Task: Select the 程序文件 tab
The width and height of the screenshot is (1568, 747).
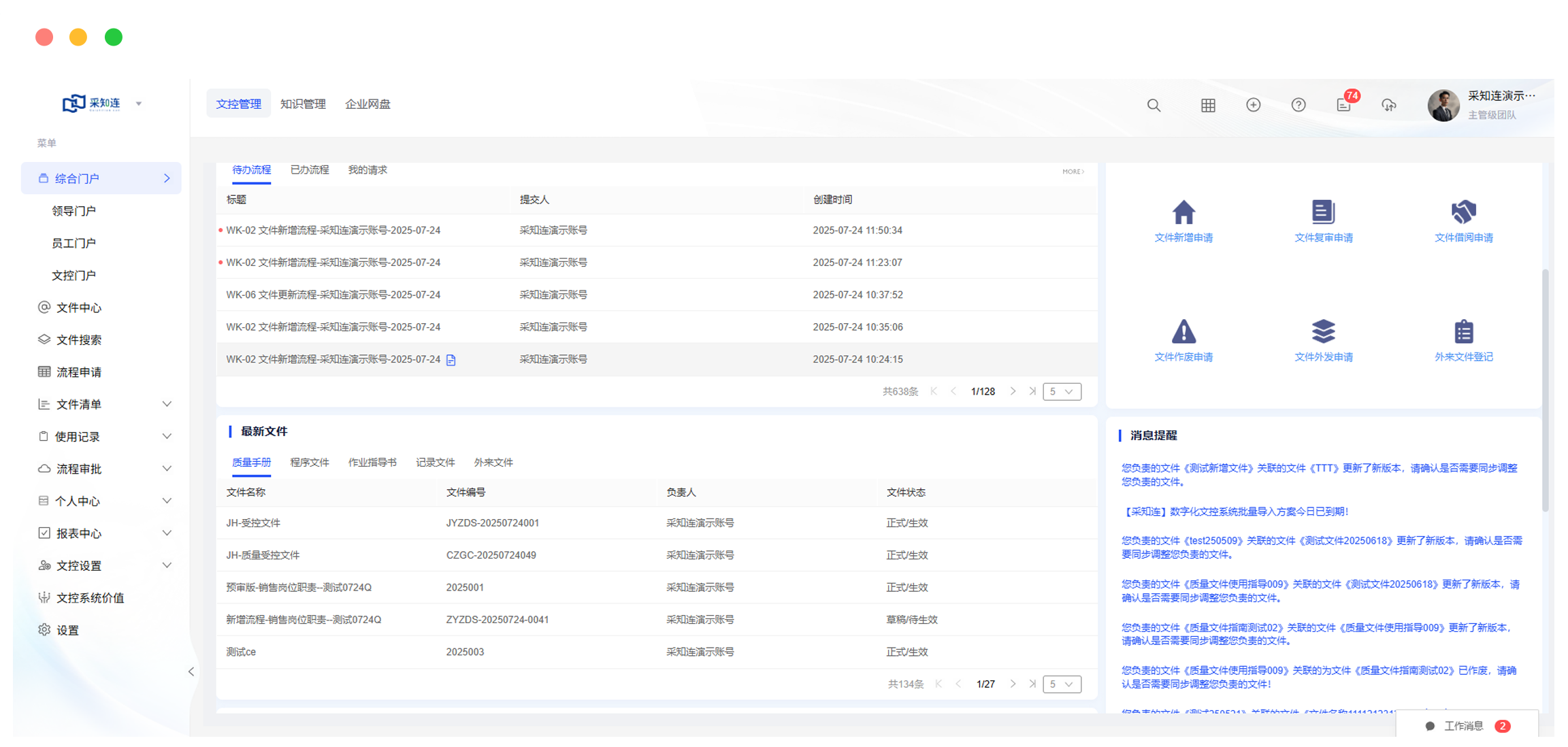Action: click(x=310, y=462)
